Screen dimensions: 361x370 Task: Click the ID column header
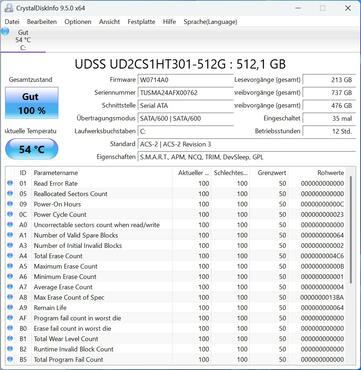click(23, 173)
